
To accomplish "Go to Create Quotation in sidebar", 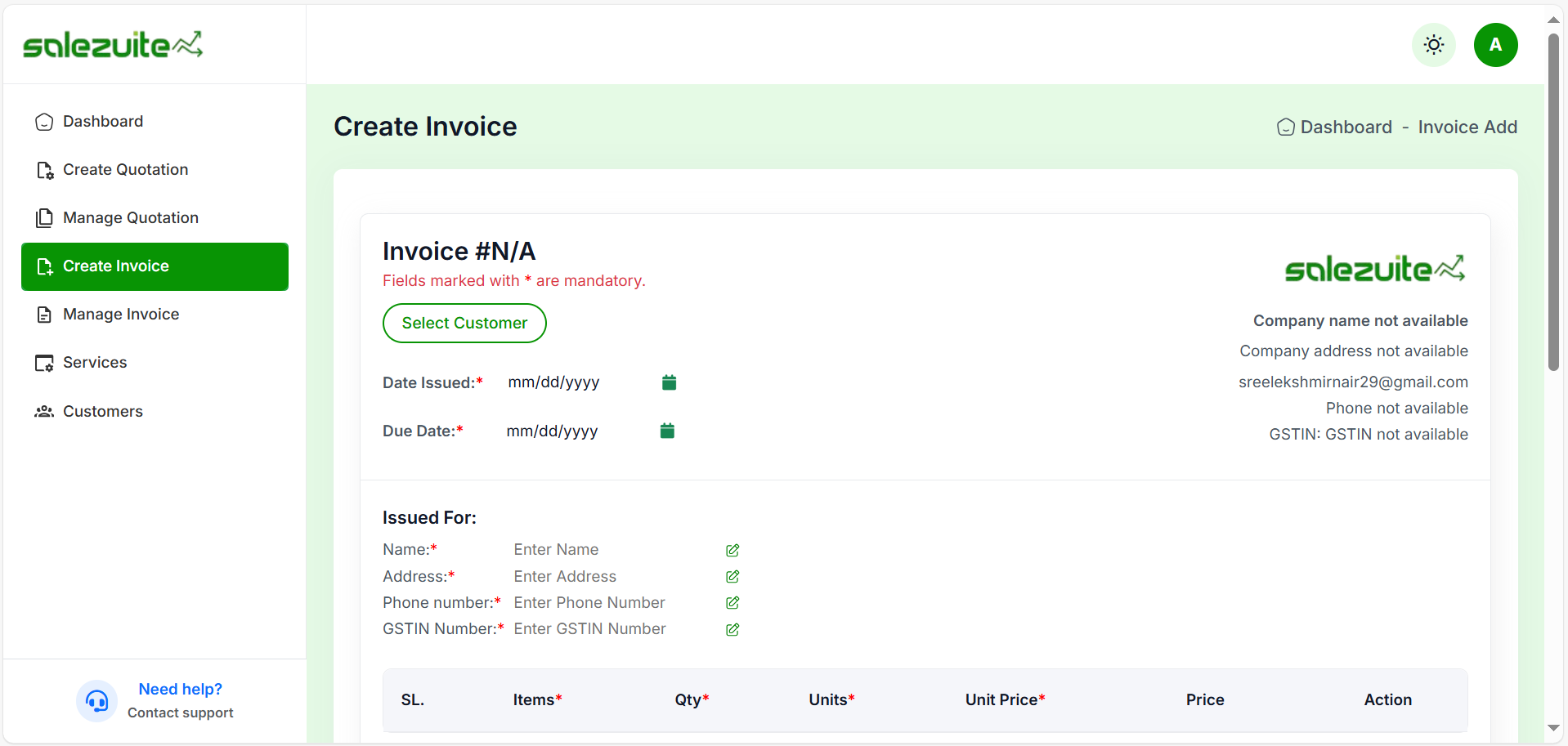I will (125, 170).
